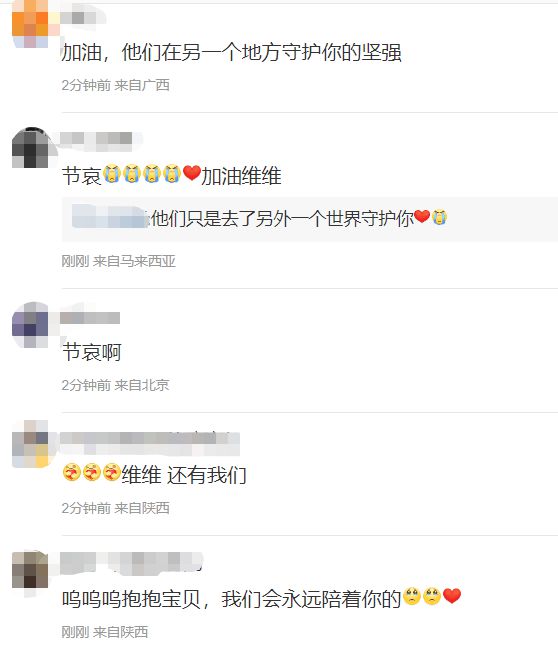The width and height of the screenshot is (558, 657).
Task: Click the 2分钟前 来自广西 timestamp
Action: pos(115,85)
